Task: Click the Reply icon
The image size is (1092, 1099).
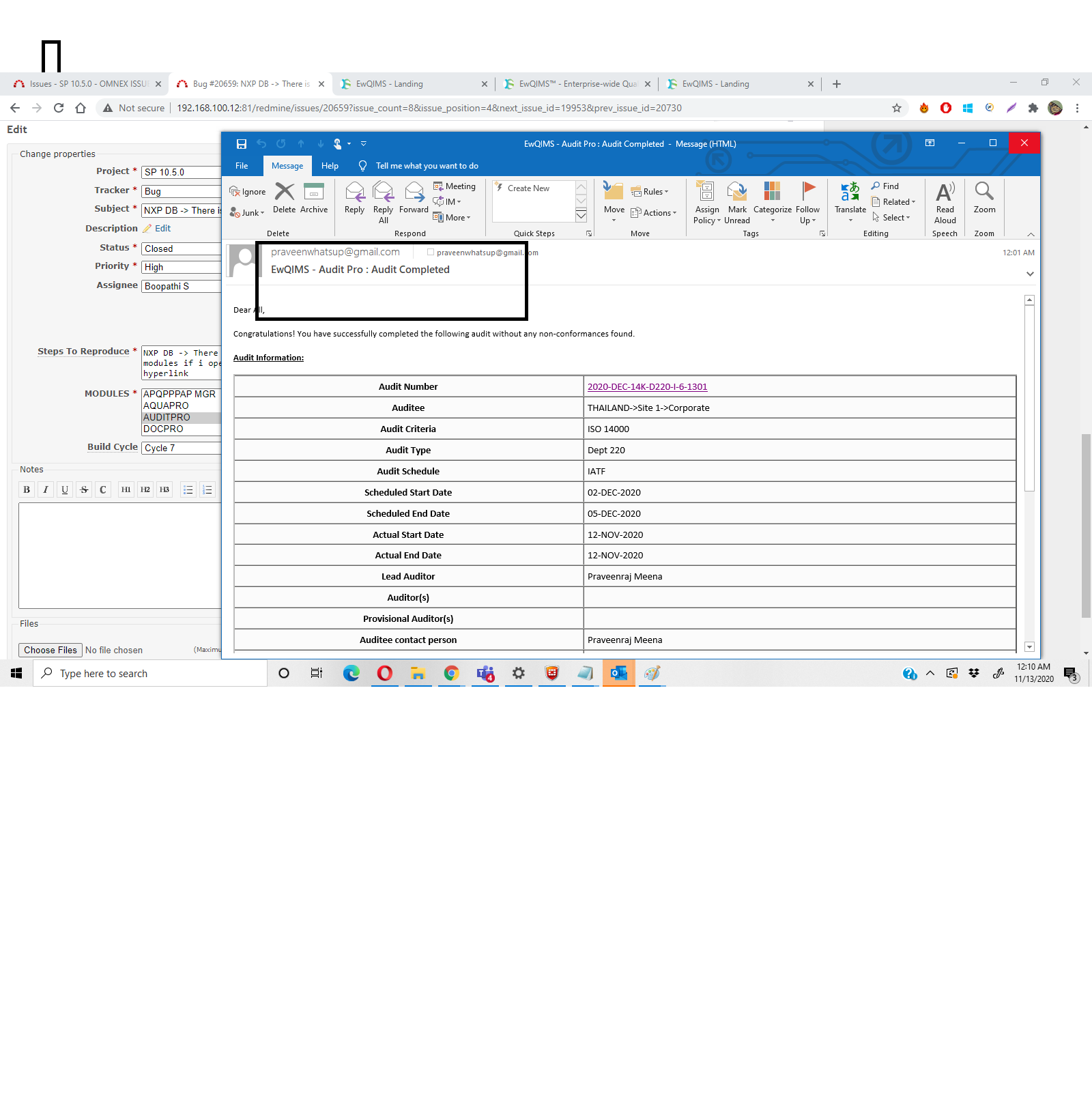Action: [355, 198]
